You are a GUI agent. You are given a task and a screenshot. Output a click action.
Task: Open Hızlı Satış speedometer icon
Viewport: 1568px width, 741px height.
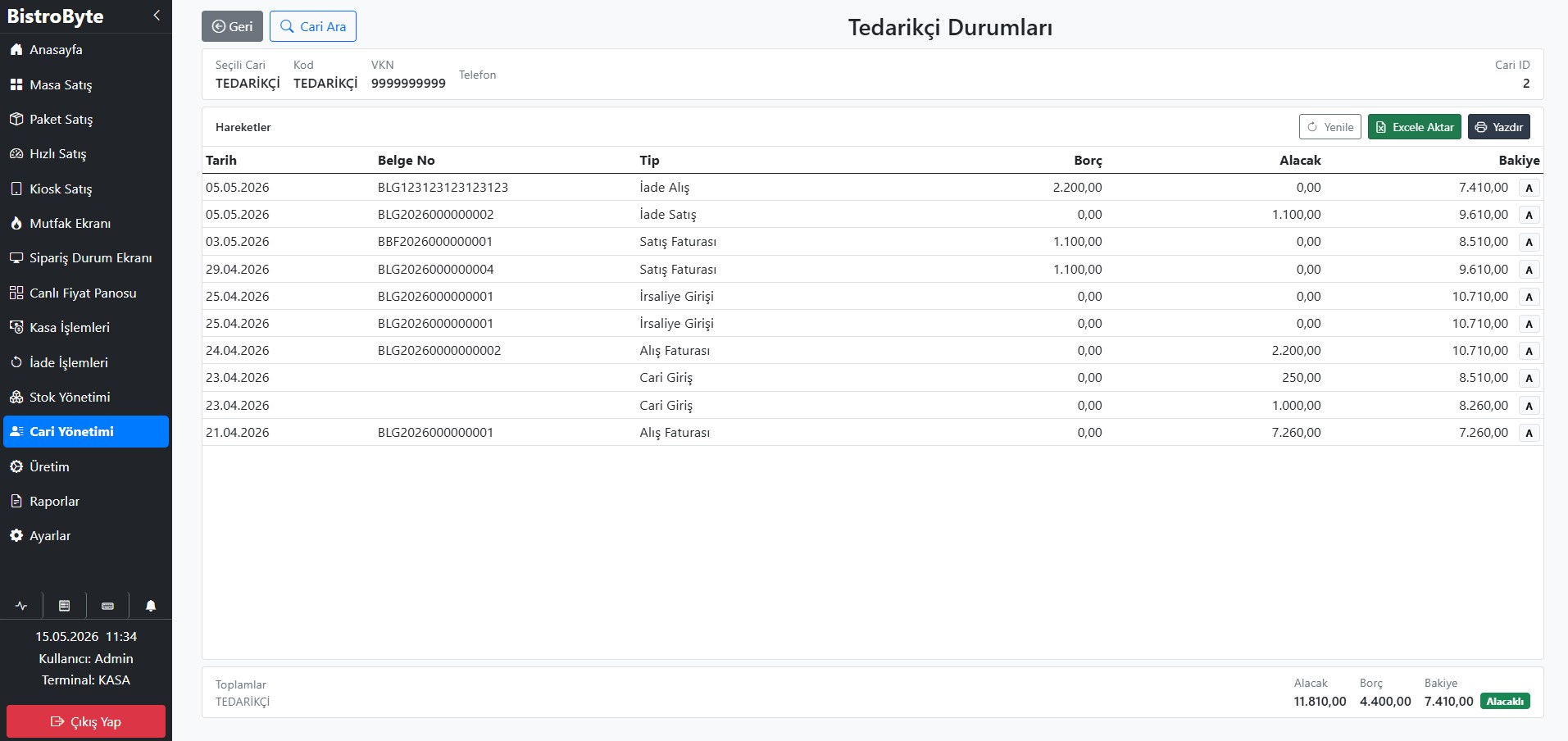tap(16, 153)
